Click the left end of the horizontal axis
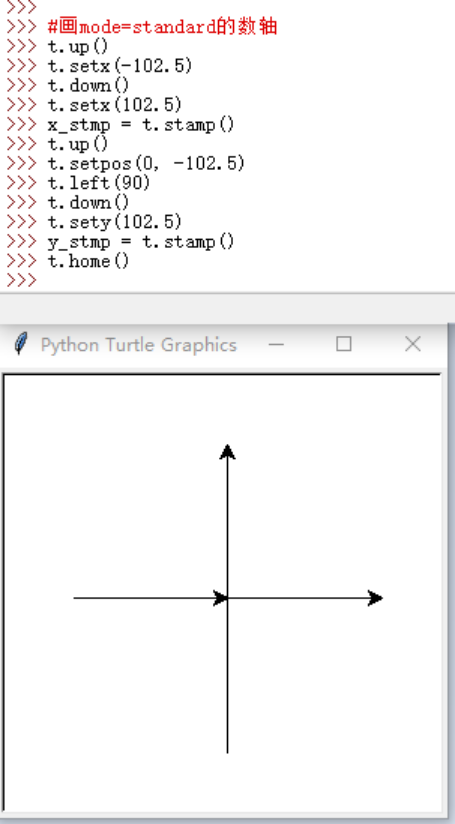This screenshot has width=455, height=824. [x=75, y=598]
